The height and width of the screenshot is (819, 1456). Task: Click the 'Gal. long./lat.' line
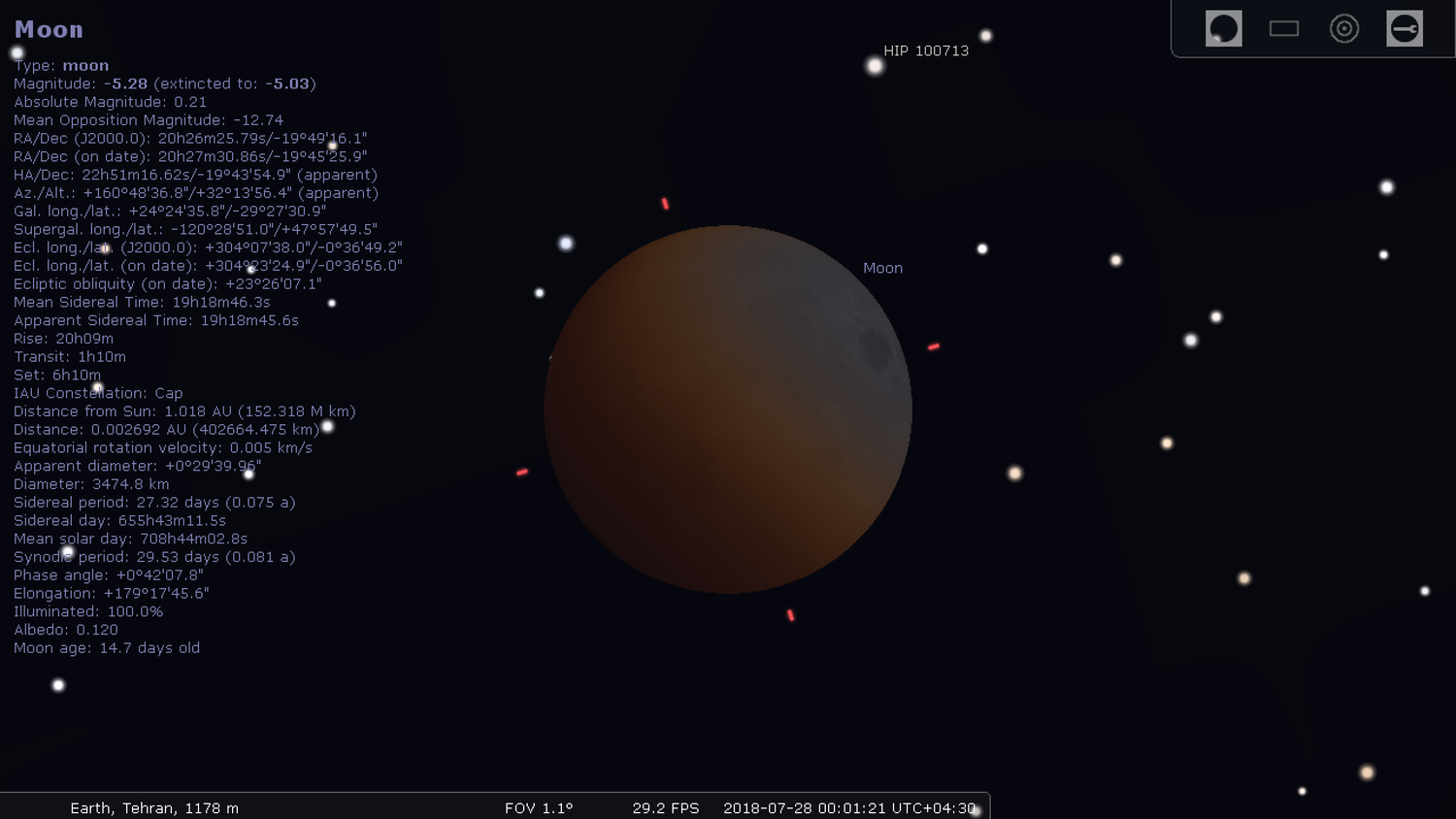tap(170, 211)
